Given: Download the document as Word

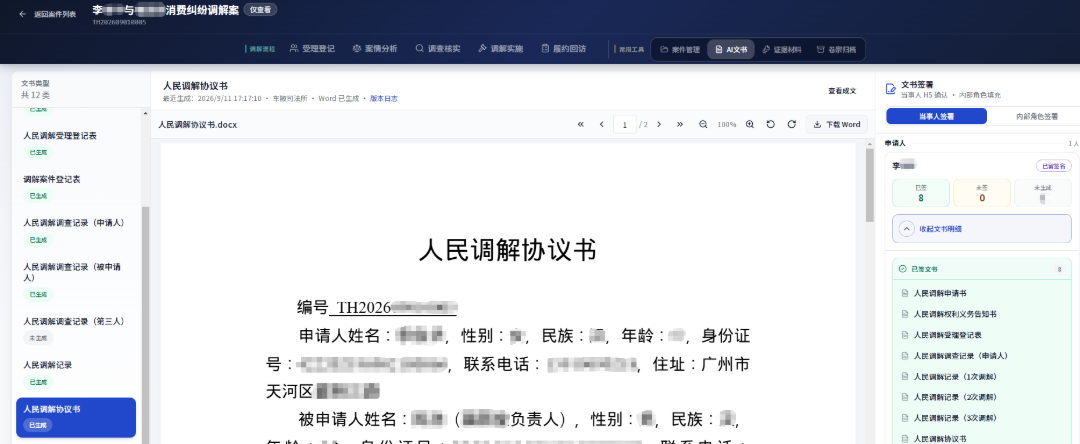Looking at the screenshot, I should (836, 125).
